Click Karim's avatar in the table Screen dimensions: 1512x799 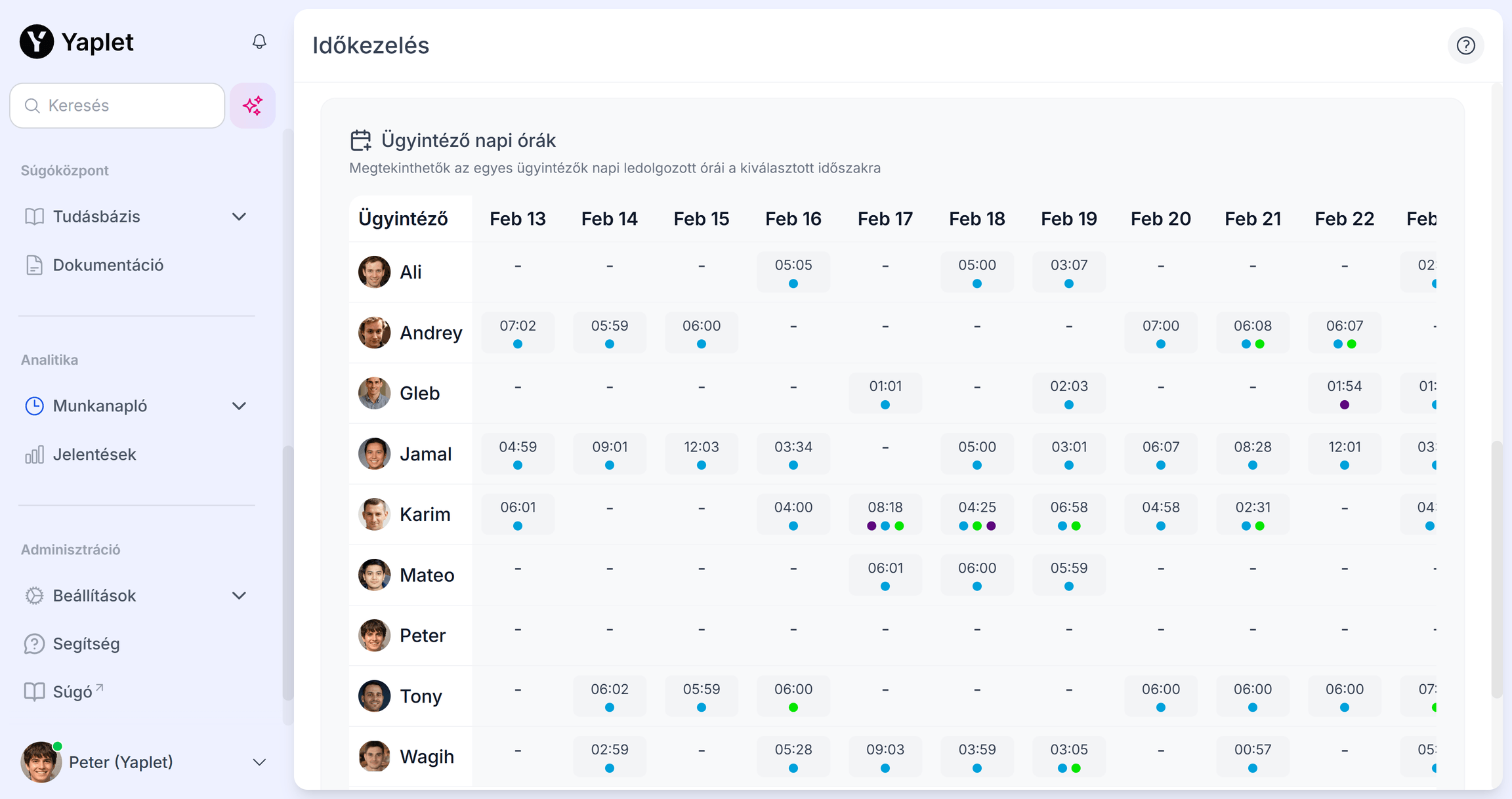pyautogui.click(x=374, y=514)
